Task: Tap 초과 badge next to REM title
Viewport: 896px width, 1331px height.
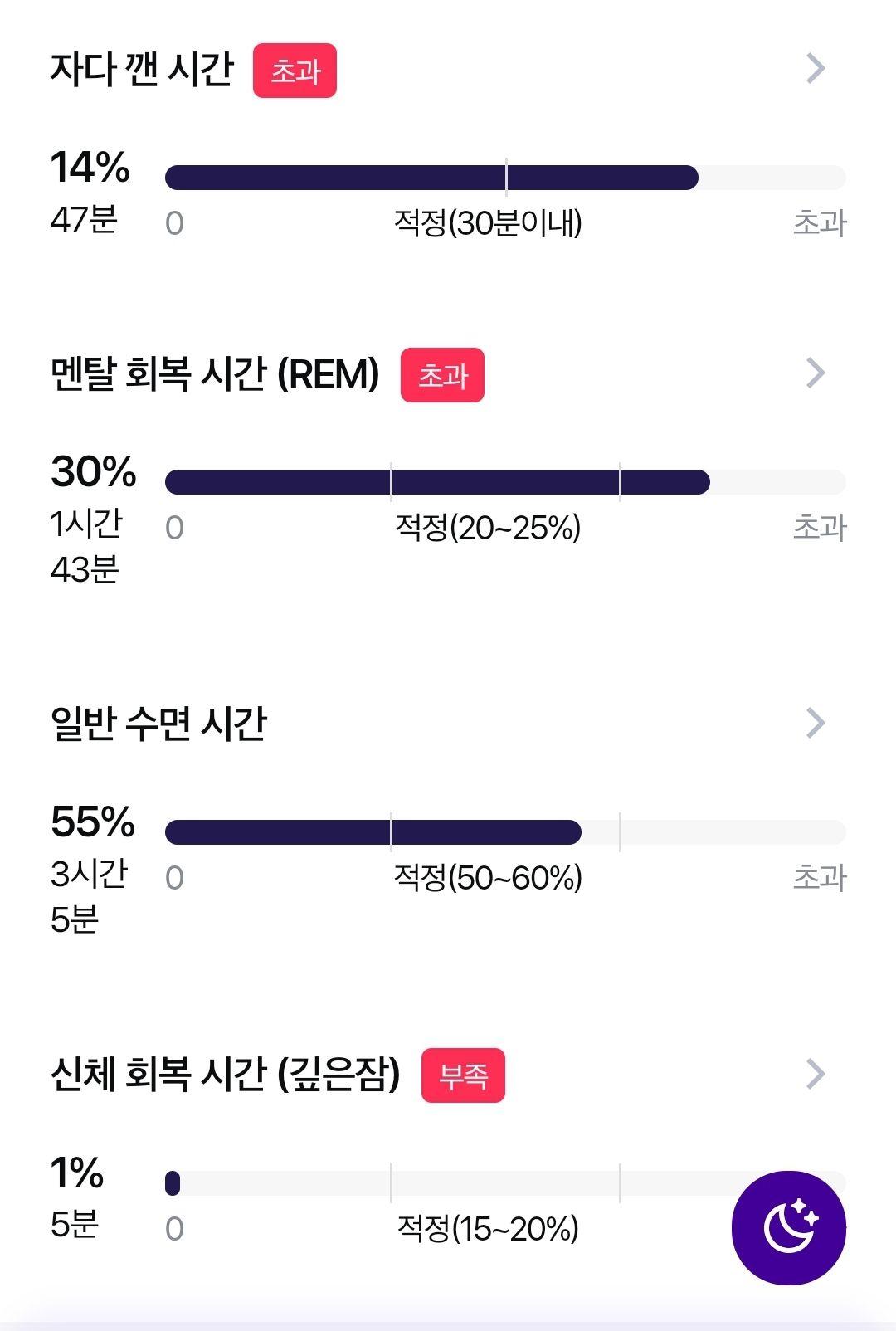Action: coord(442,375)
